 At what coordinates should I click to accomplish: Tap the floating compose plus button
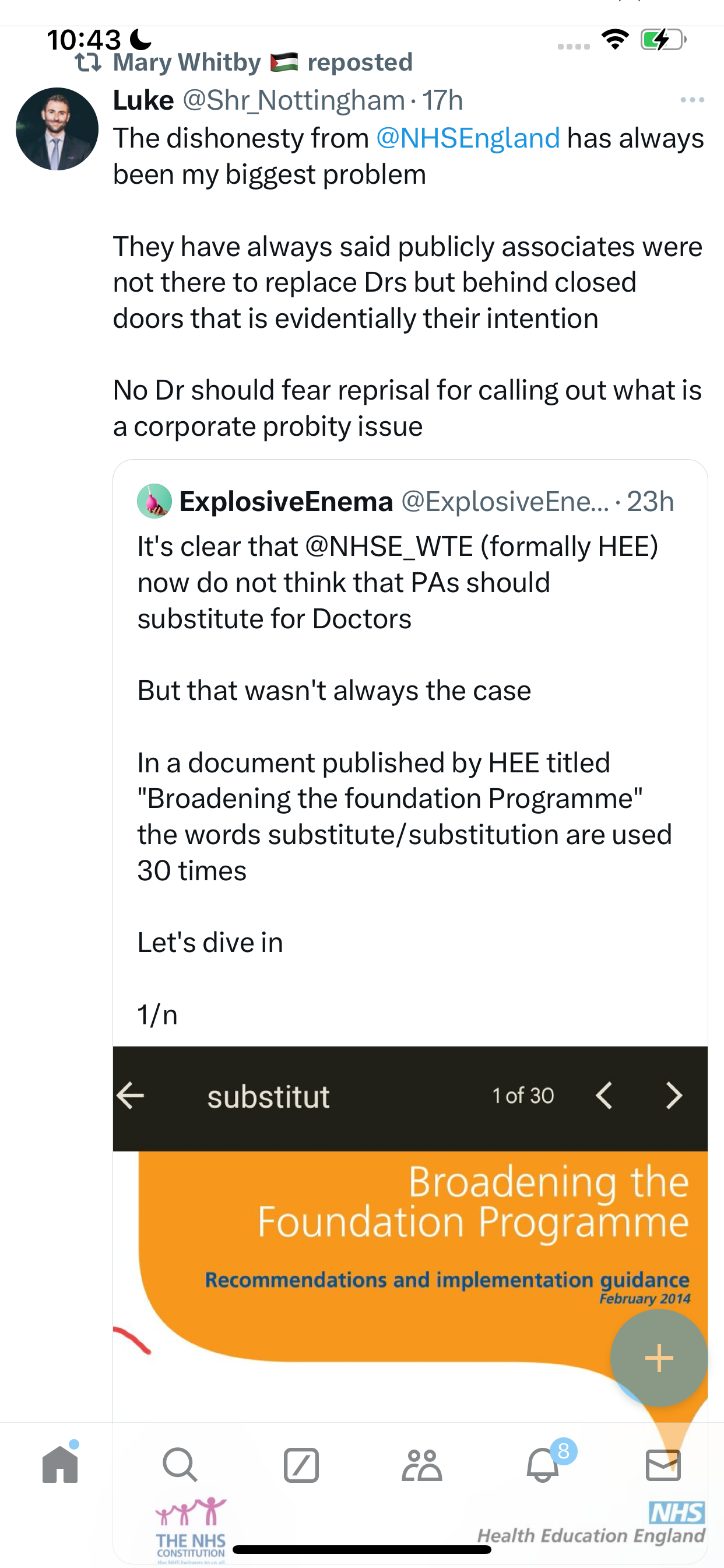(x=659, y=1358)
